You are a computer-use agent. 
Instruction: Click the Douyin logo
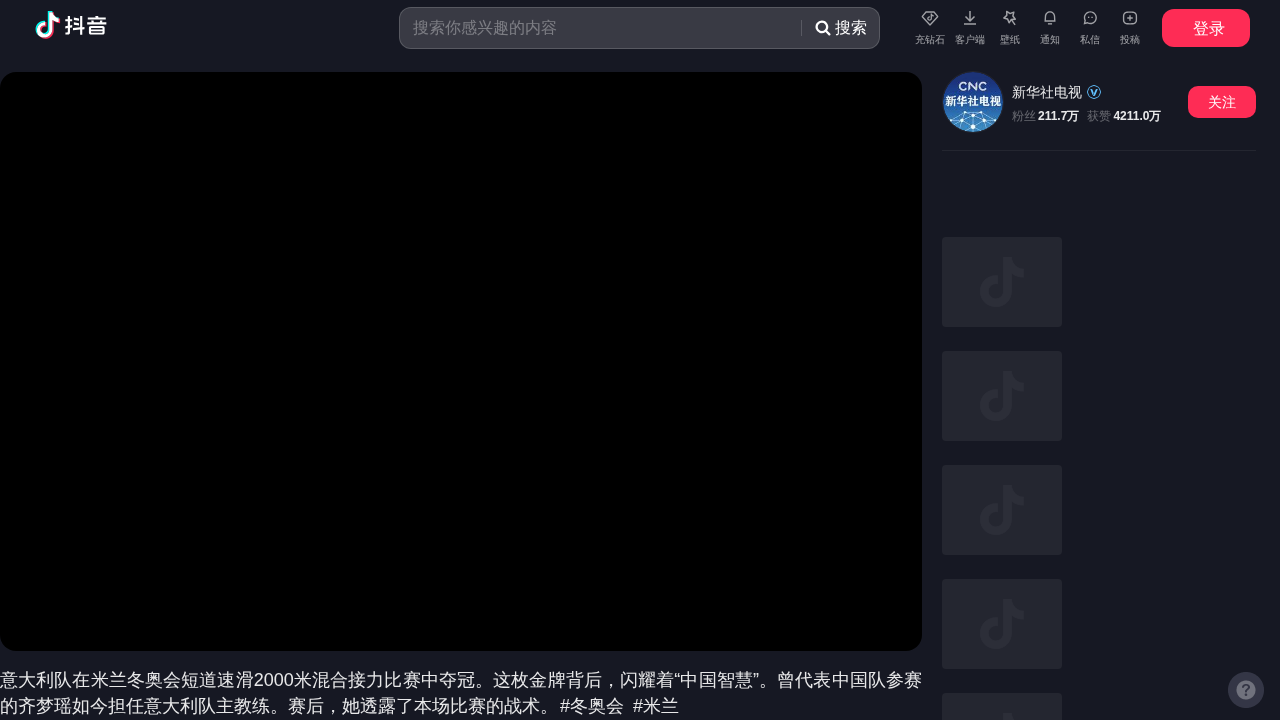tap(71, 26)
